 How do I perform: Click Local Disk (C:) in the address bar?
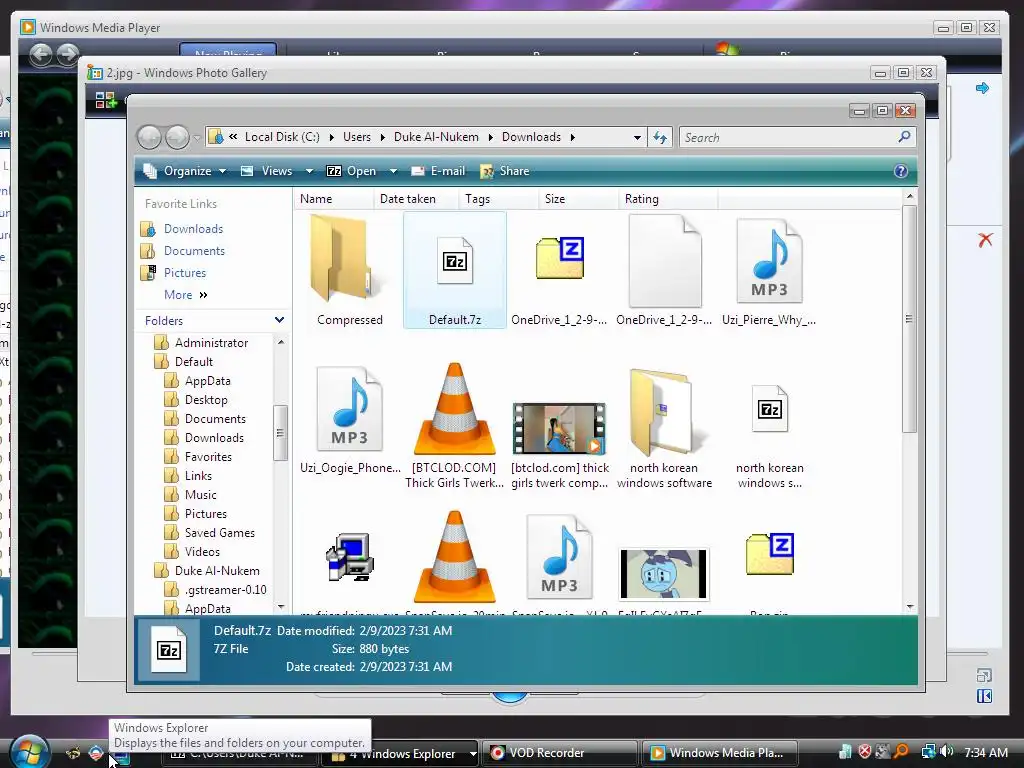click(282, 137)
